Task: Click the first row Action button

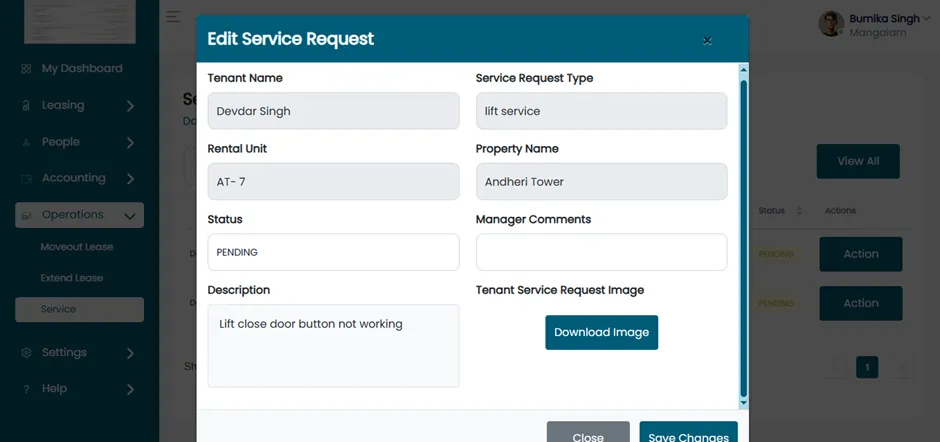Action: 861,254
